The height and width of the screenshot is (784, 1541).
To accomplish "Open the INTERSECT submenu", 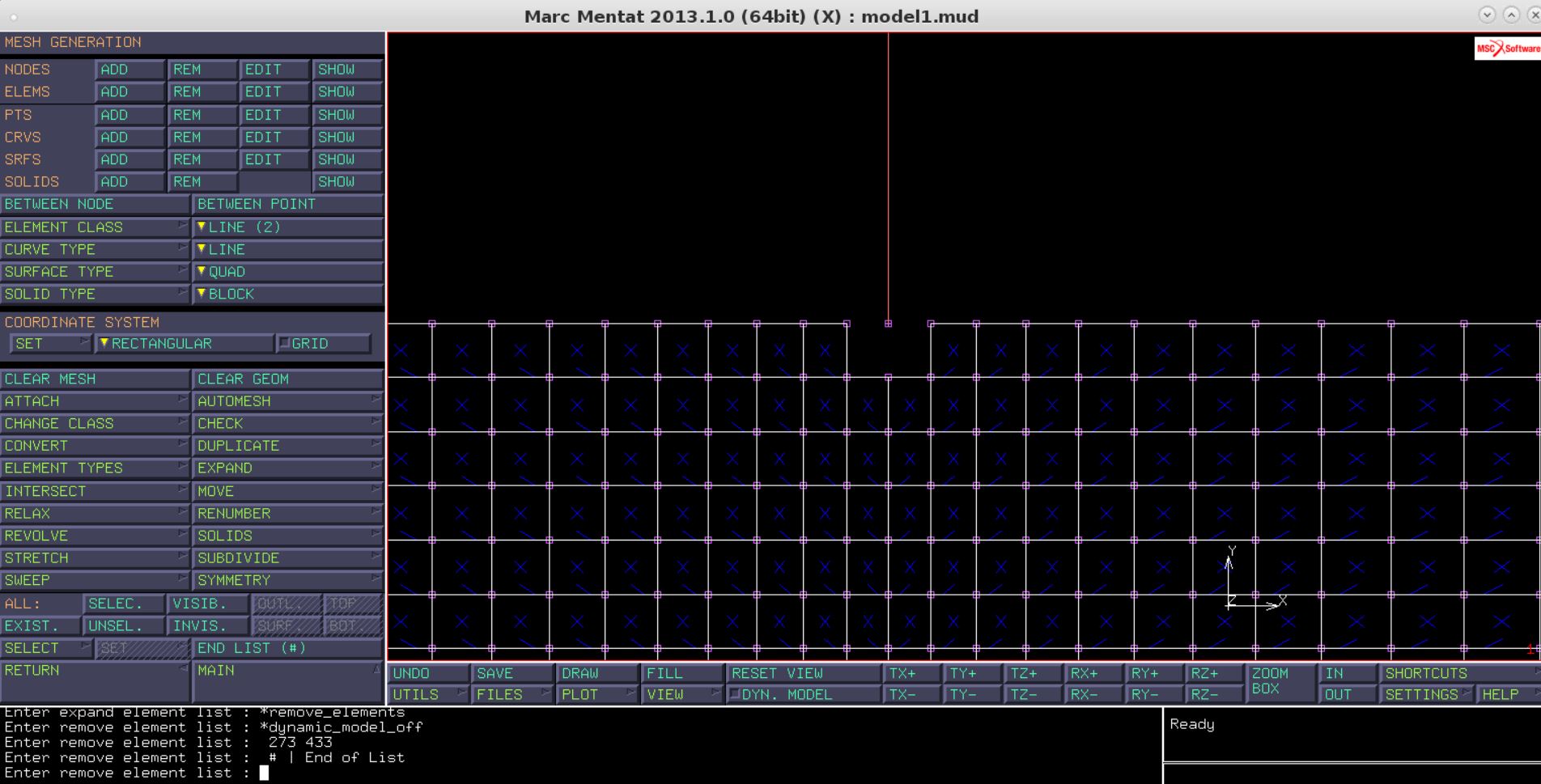I will coord(95,491).
